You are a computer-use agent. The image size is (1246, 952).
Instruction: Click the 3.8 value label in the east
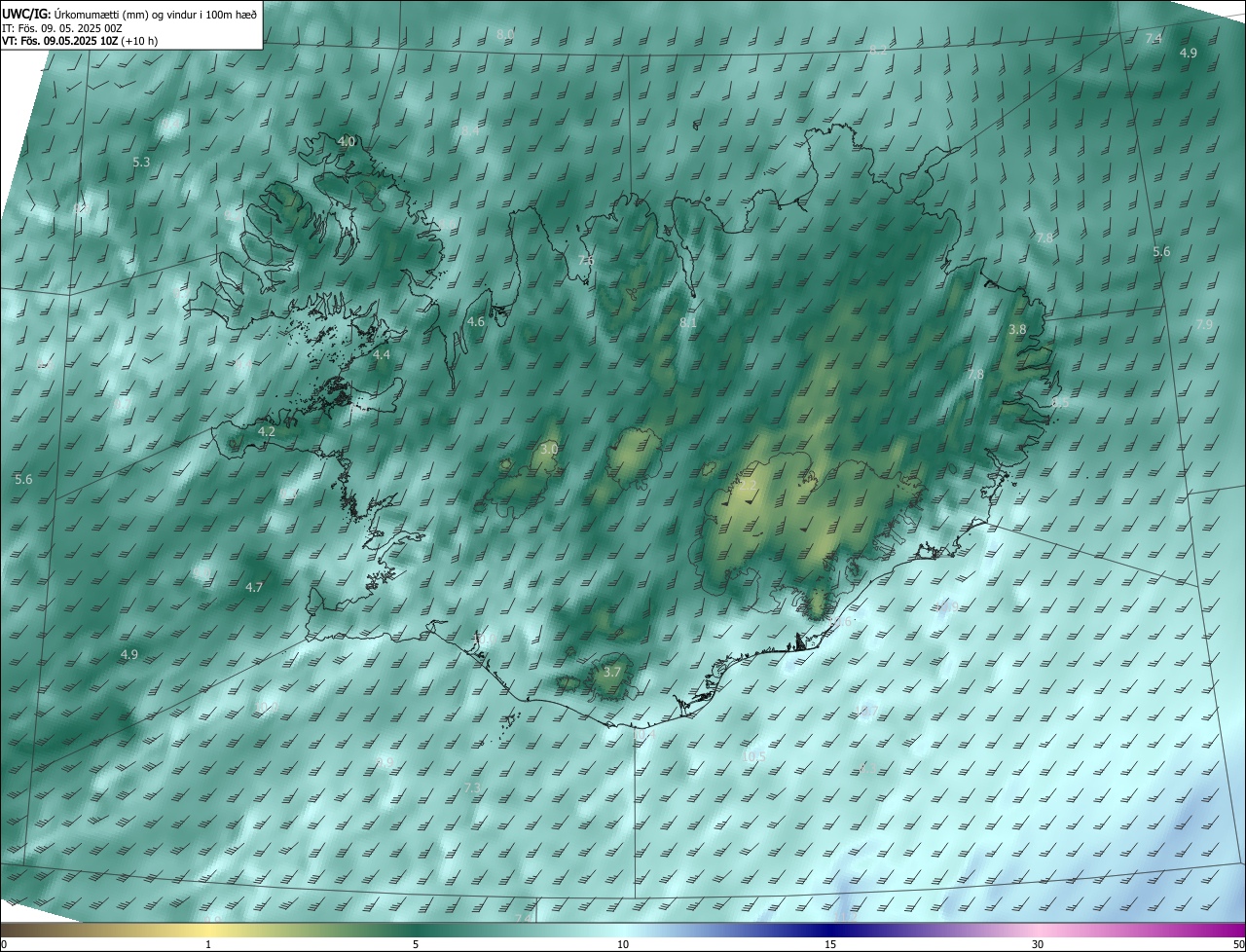click(x=1017, y=329)
